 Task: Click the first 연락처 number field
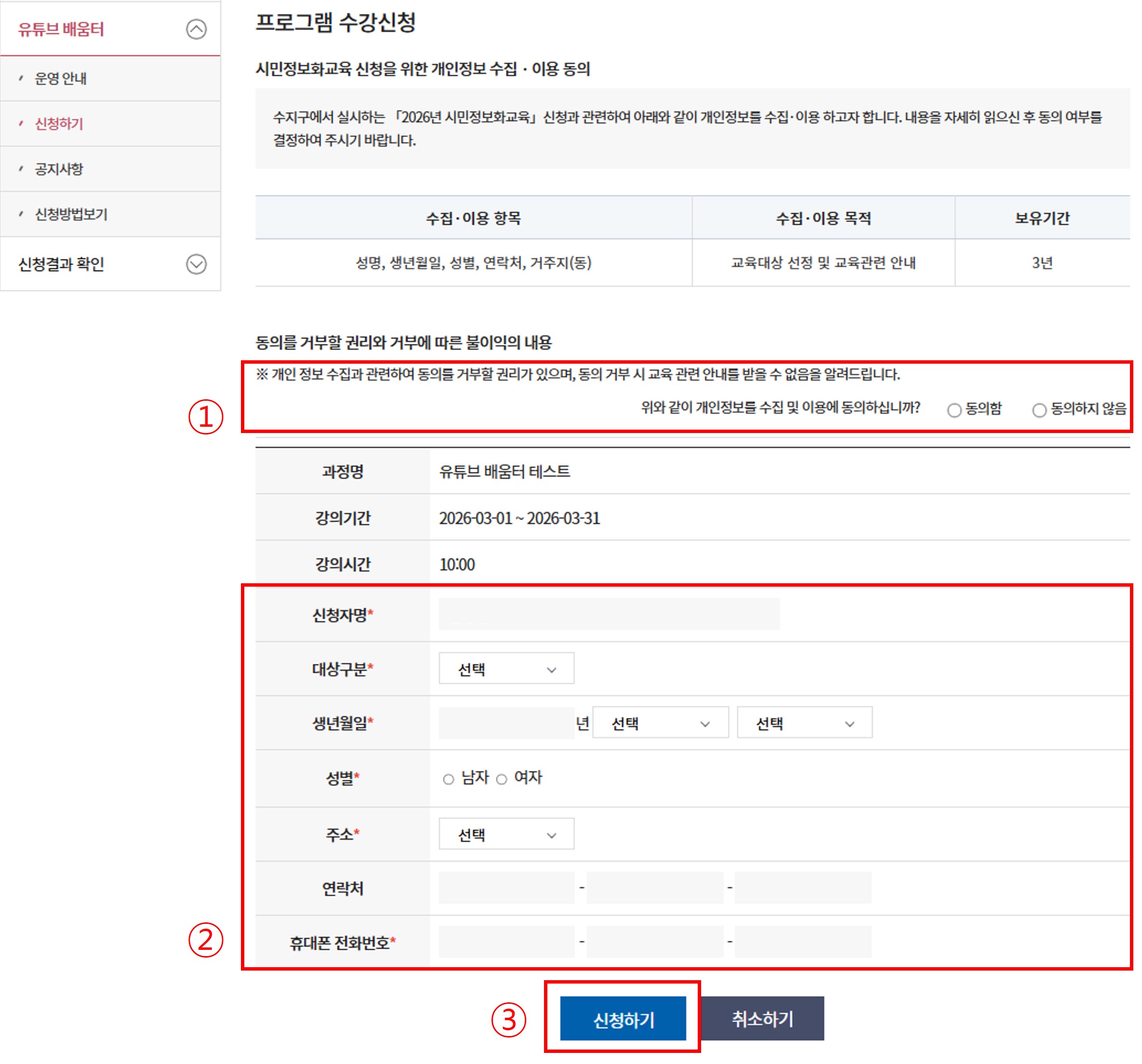point(506,887)
